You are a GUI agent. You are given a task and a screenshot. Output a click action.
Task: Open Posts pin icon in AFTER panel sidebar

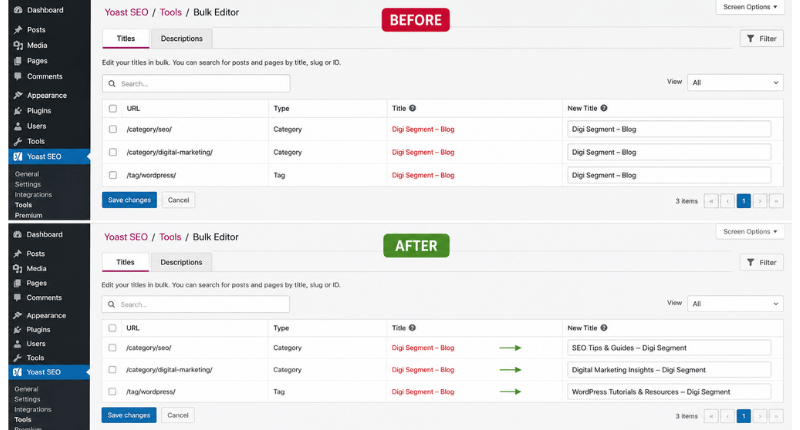pos(18,254)
